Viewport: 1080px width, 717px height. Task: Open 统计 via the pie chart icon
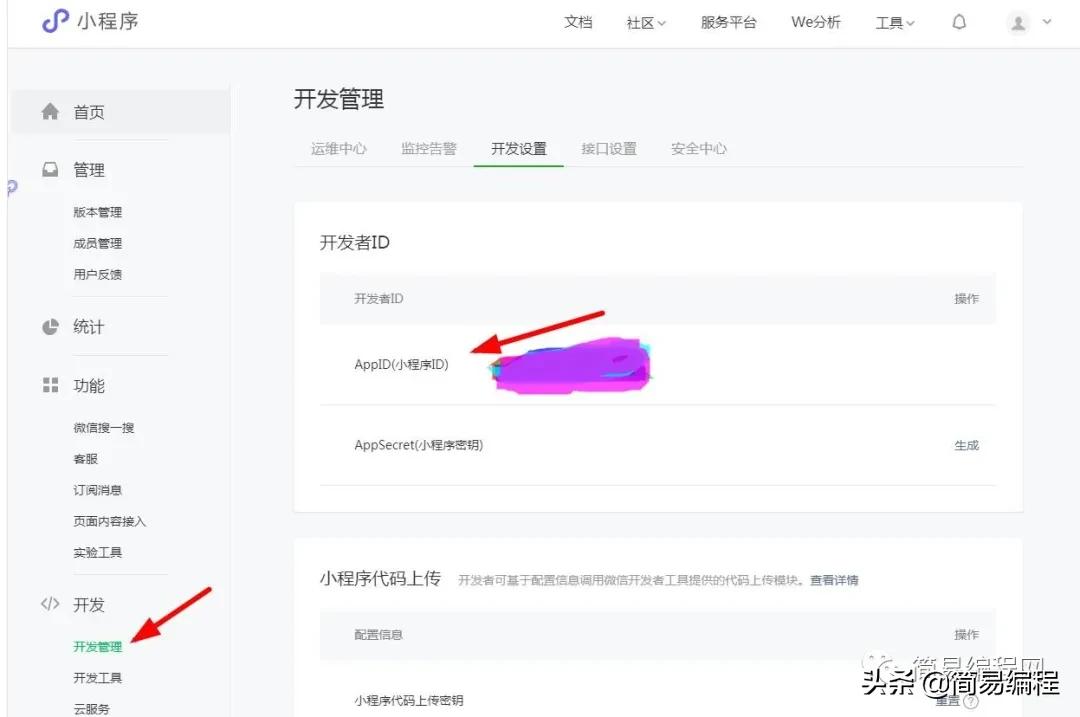pos(50,326)
